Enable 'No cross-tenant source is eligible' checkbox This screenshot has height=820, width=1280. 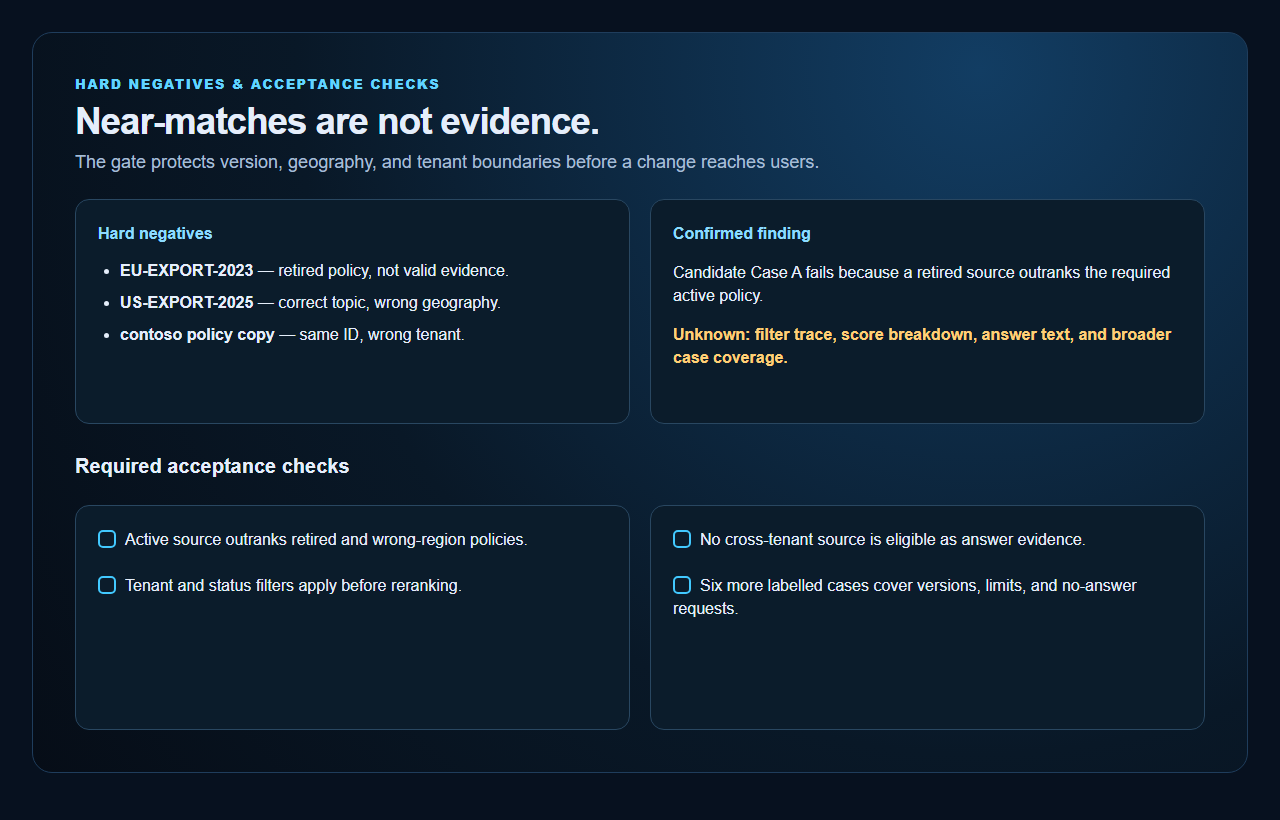click(682, 539)
